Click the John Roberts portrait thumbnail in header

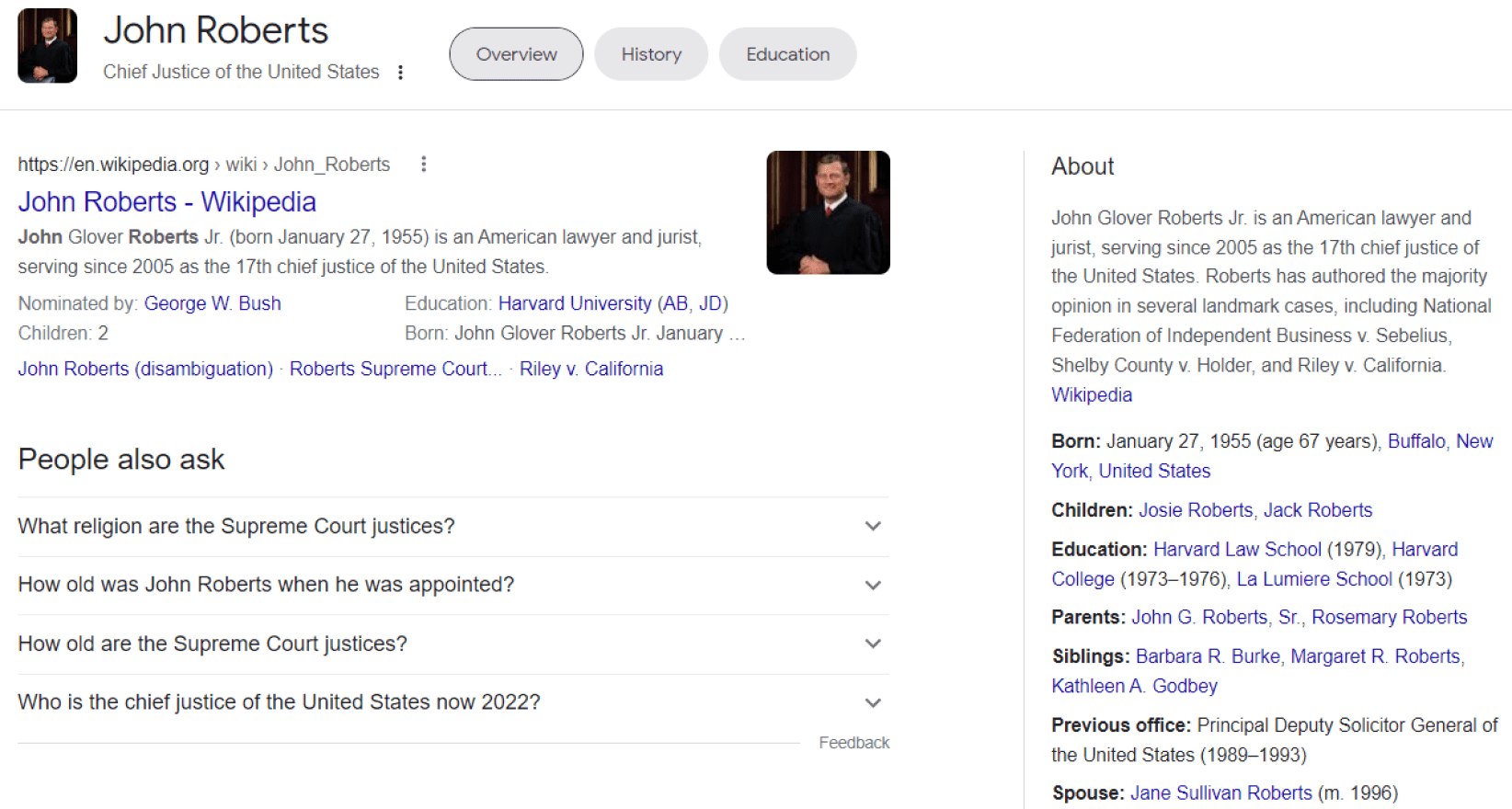(x=48, y=46)
